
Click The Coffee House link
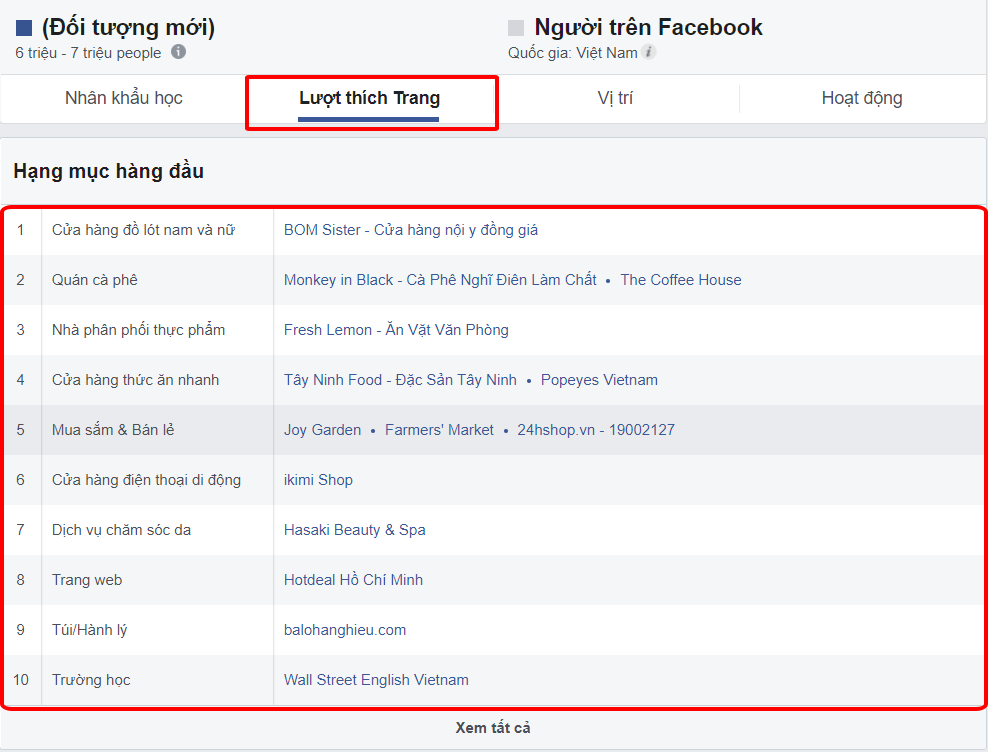(x=681, y=280)
